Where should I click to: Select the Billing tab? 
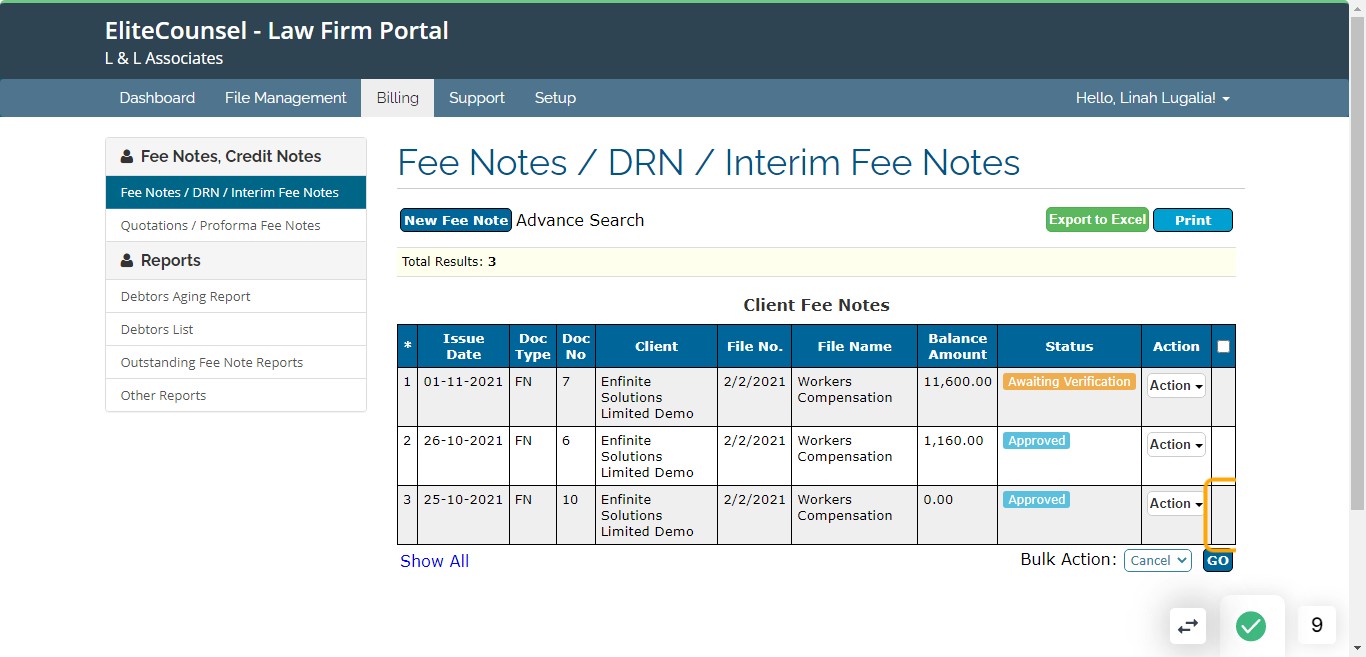point(398,98)
